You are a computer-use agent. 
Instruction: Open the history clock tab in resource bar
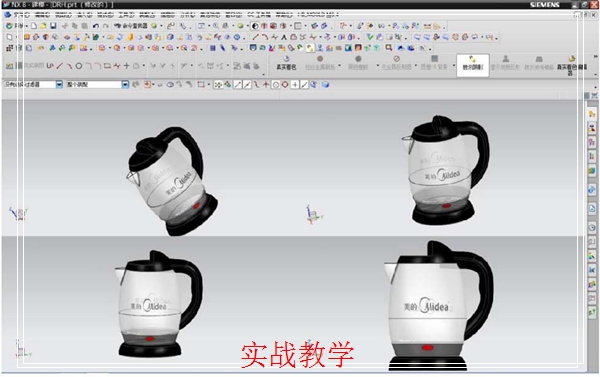(592, 227)
